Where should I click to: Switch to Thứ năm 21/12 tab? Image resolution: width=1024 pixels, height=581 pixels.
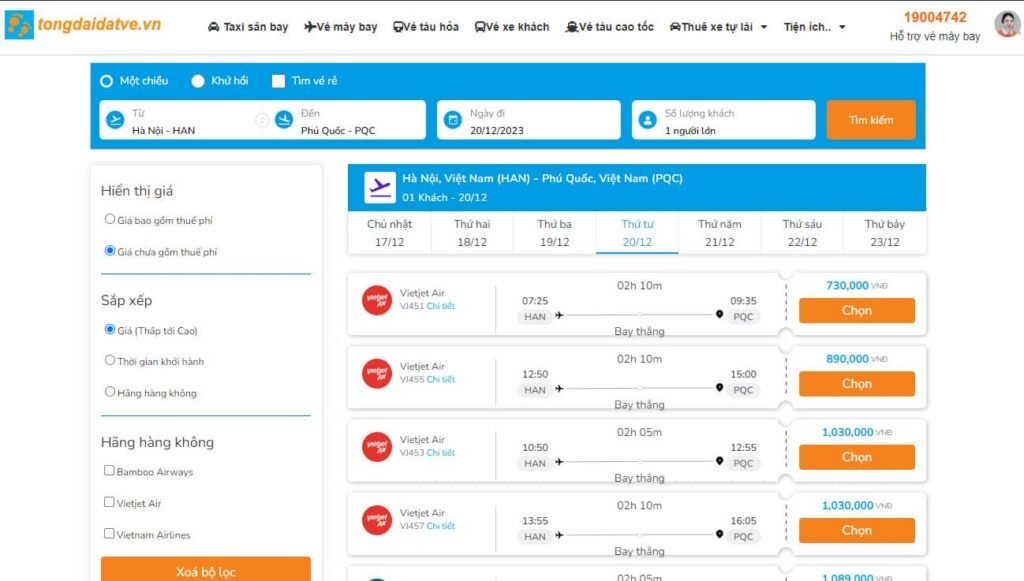pyautogui.click(x=720, y=233)
